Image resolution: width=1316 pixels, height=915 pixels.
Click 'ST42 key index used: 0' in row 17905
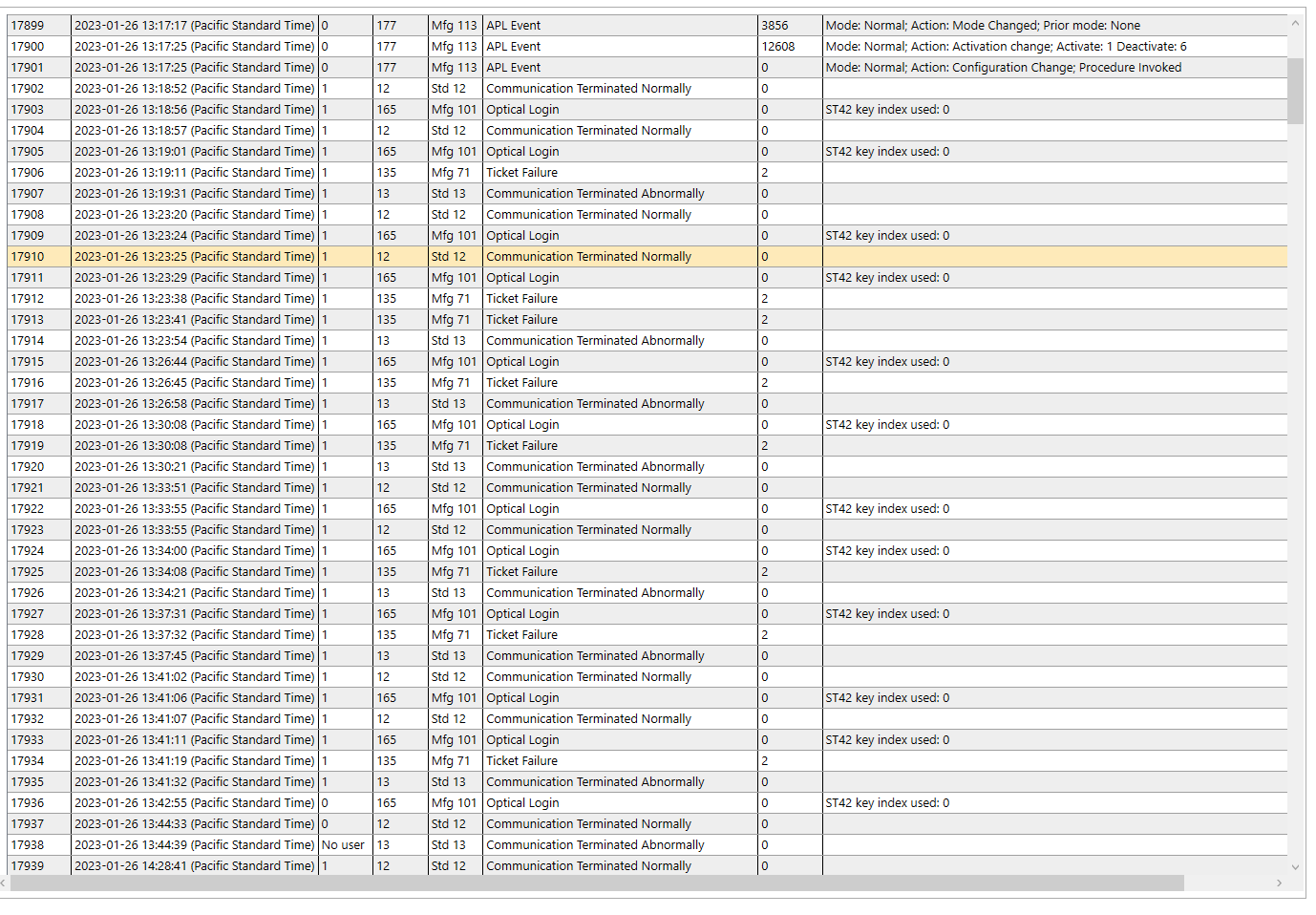click(x=887, y=152)
